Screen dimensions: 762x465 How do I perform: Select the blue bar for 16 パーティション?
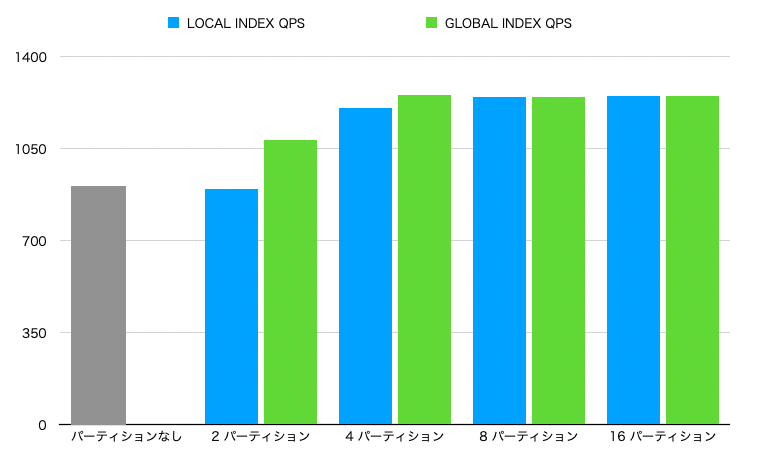(x=634, y=260)
